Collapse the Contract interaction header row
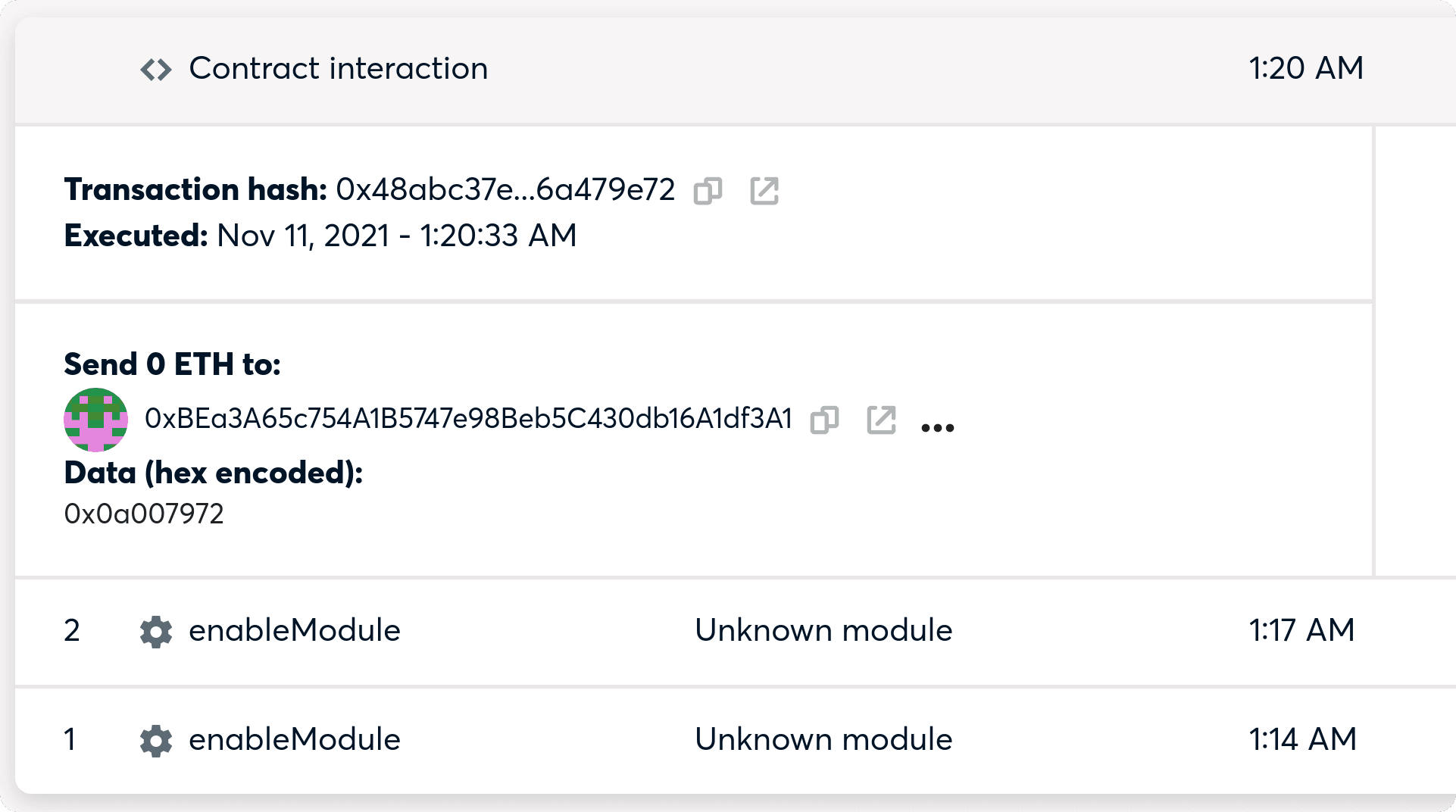The width and height of the screenshot is (1456, 812). [x=735, y=70]
